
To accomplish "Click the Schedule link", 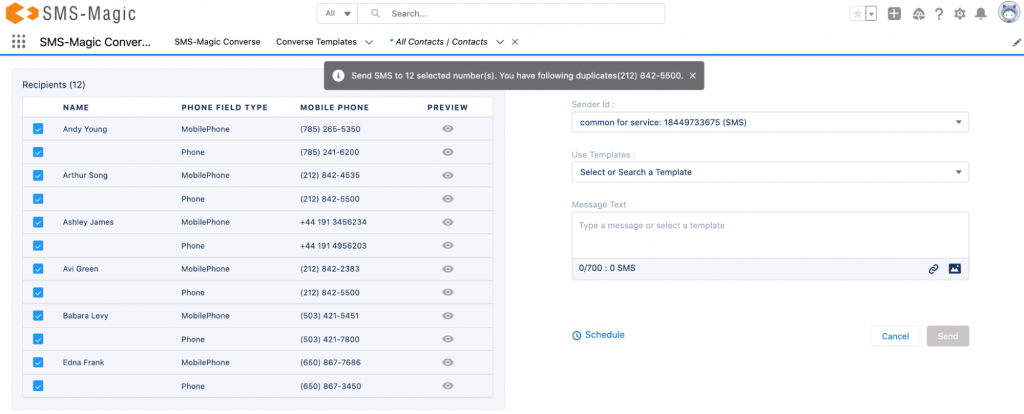I will pyautogui.click(x=598, y=335).
